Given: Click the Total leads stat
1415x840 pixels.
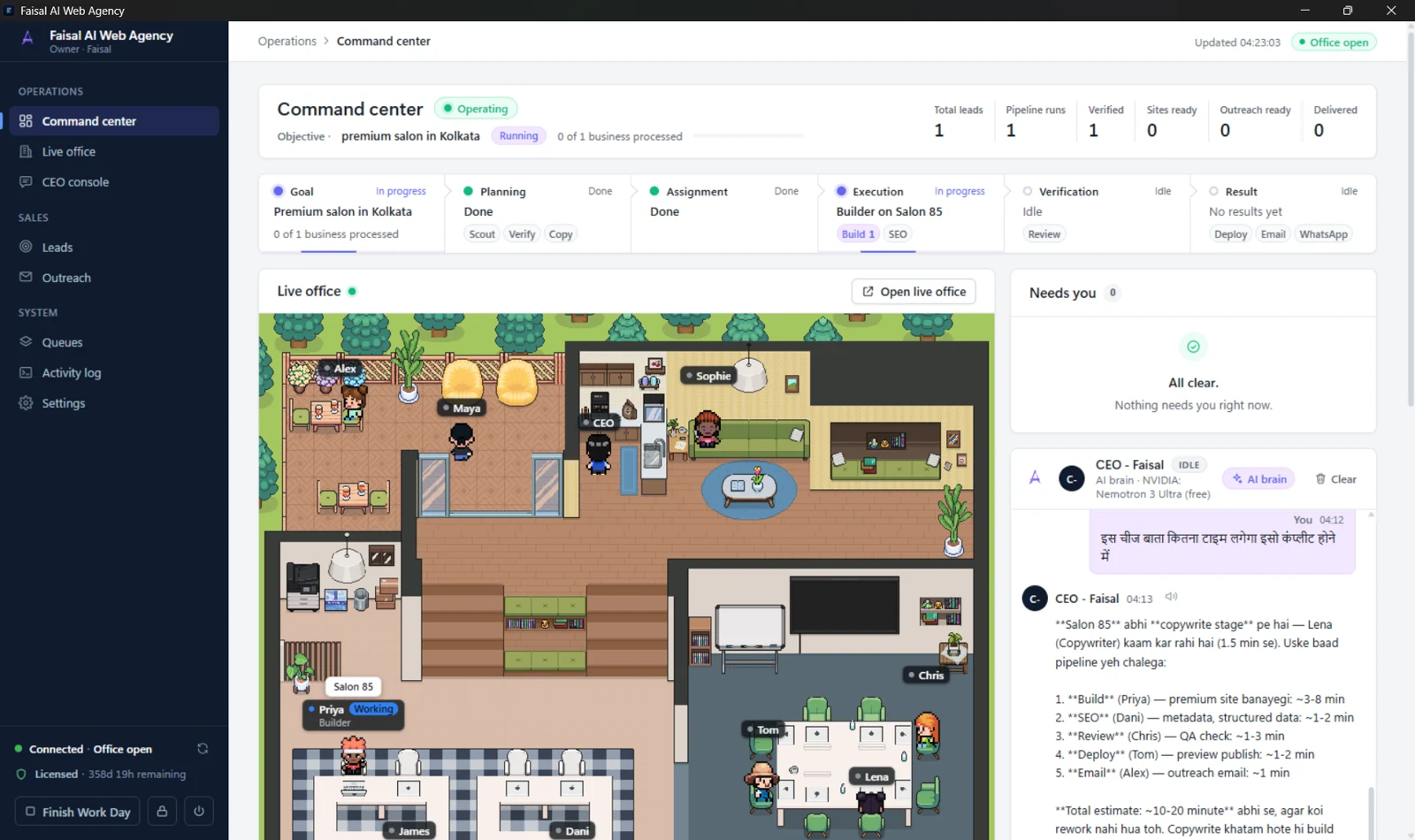Looking at the screenshot, I should pos(958,121).
